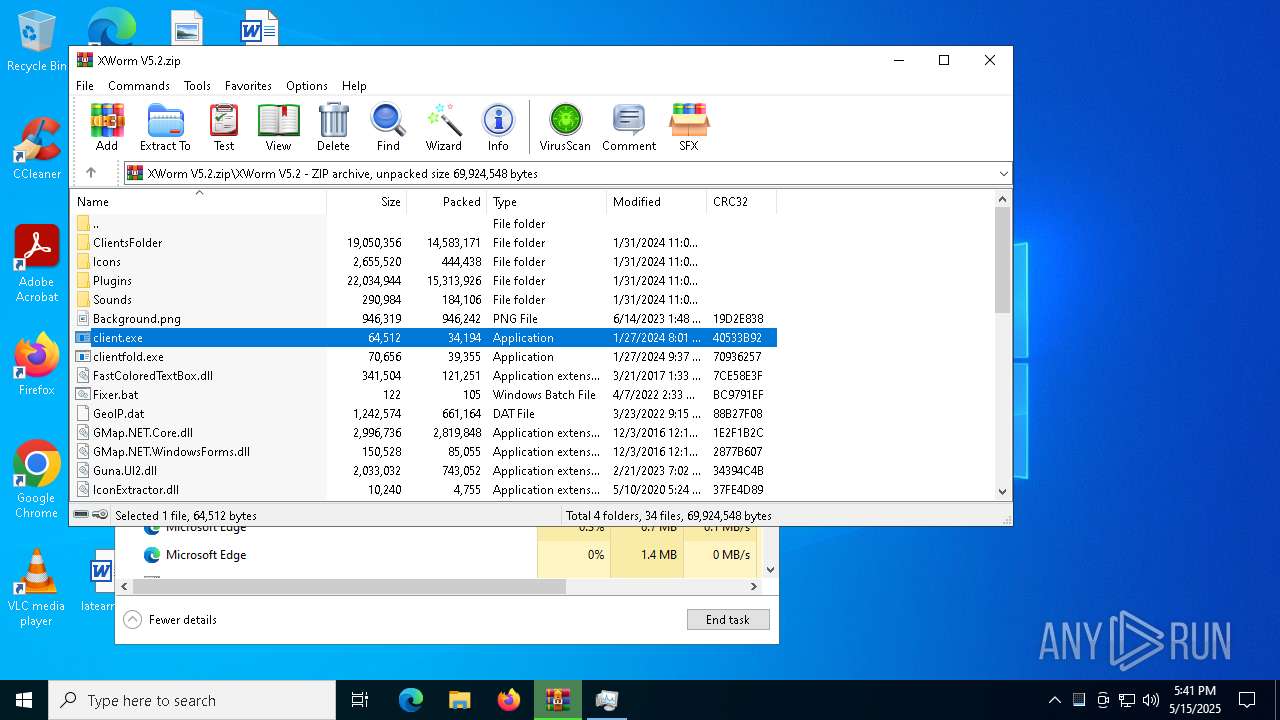Select Microsoft Edge process in Task Manager
The width and height of the screenshot is (1280, 720).
pyautogui.click(x=206, y=555)
